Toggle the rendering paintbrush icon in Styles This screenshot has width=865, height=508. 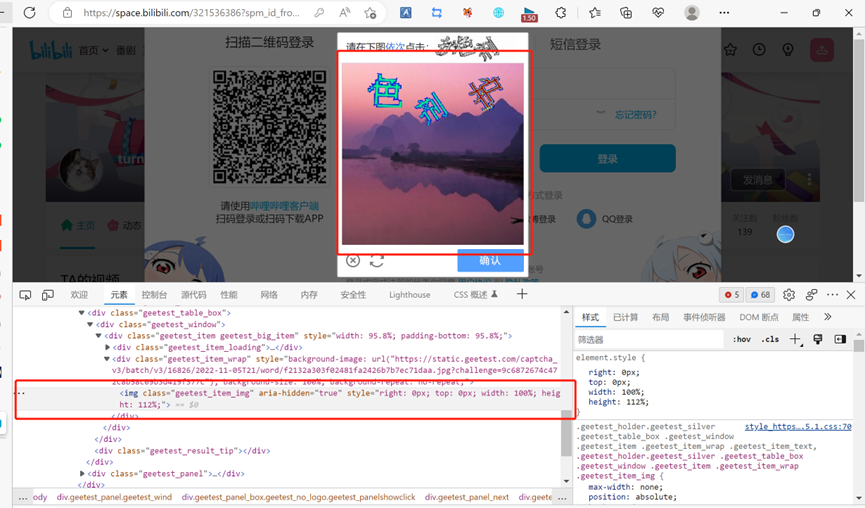818,339
